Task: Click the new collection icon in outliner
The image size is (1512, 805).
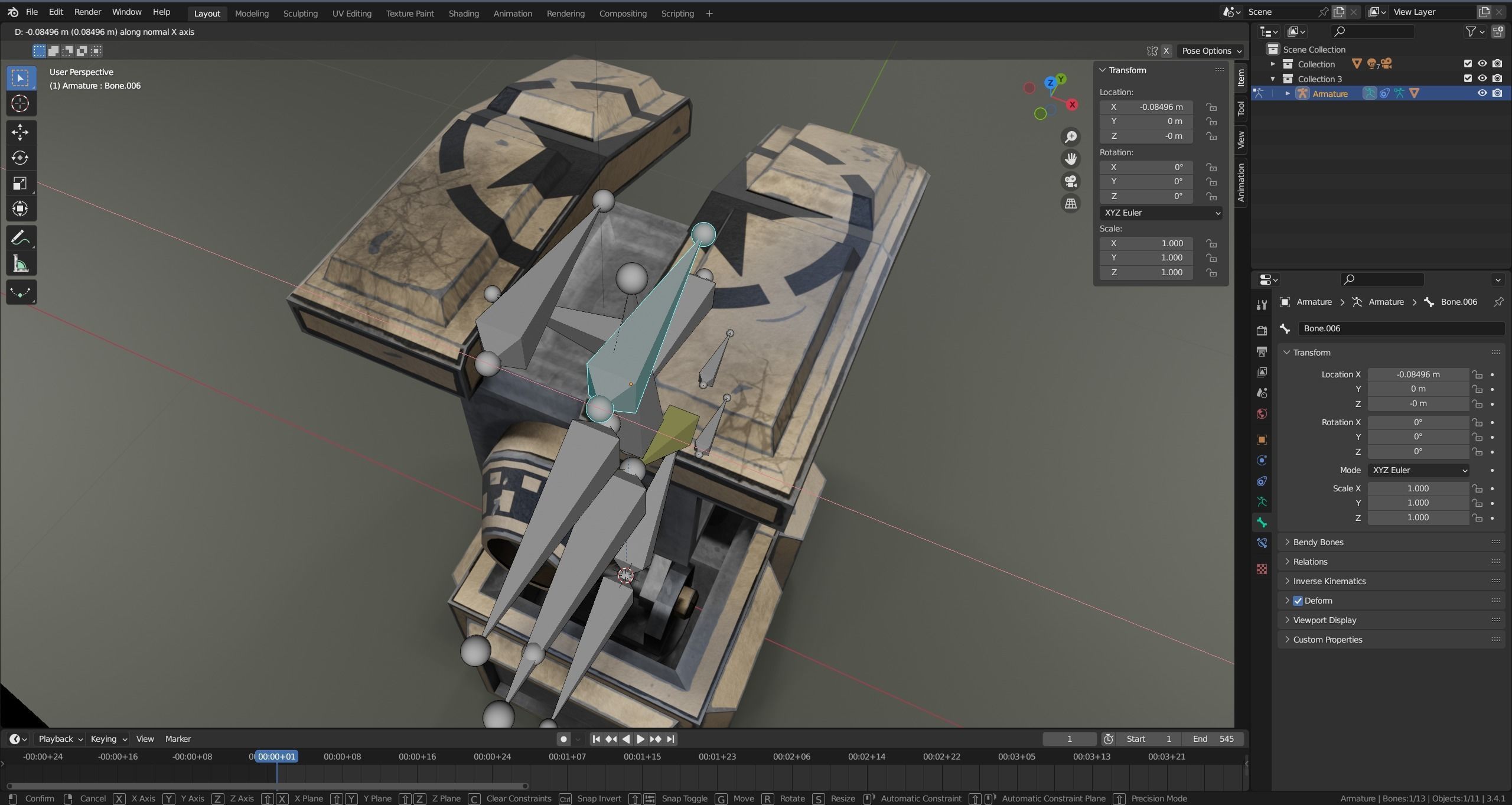Action: pyautogui.click(x=1498, y=31)
